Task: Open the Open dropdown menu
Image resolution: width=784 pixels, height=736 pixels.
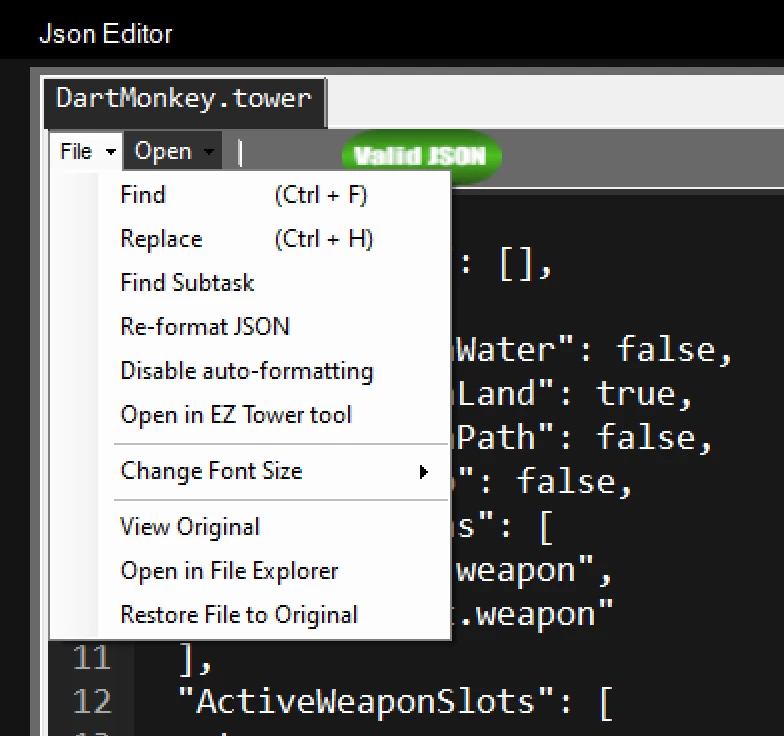Action: click(x=173, y=151)
